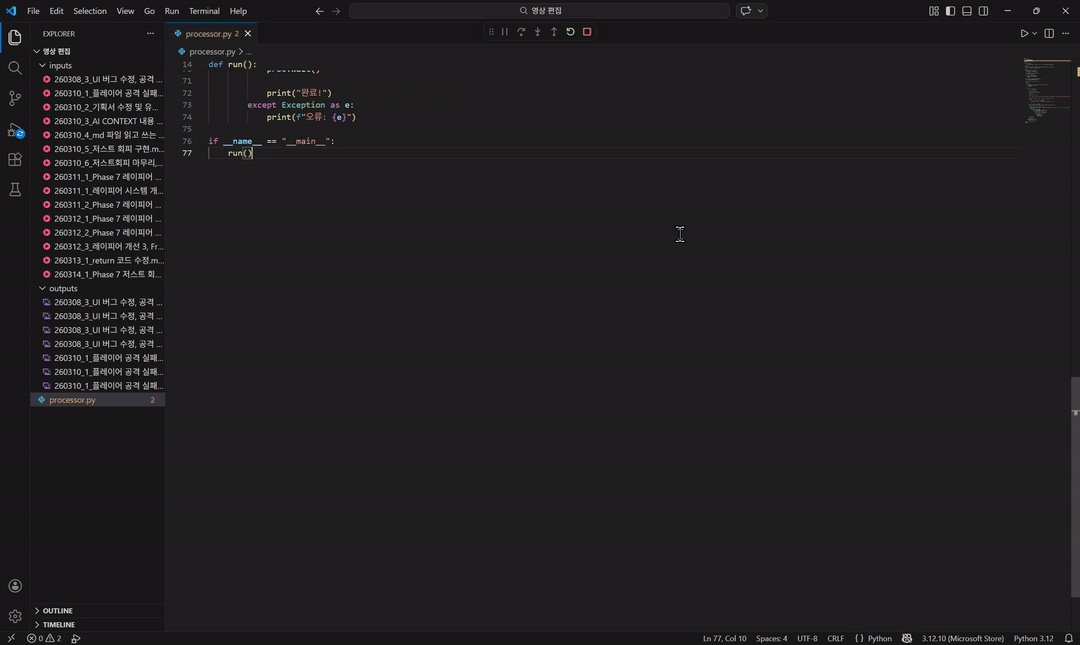Click the debug Step Into button
Image resolution: width=1080 pixels, height=645 pixels.
pyautogui.click(x=538, y=32)
